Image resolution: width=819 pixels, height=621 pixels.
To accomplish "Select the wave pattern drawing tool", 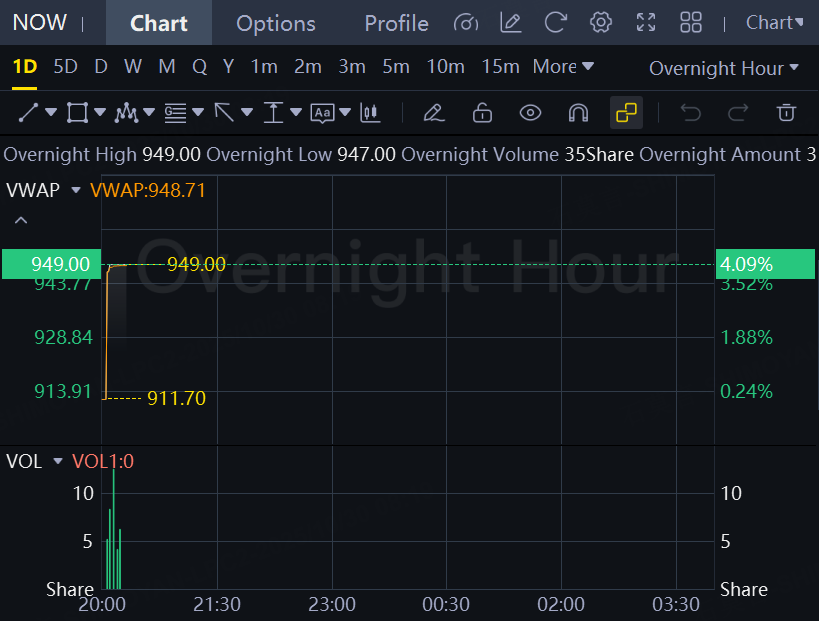I will click(126, 113).
